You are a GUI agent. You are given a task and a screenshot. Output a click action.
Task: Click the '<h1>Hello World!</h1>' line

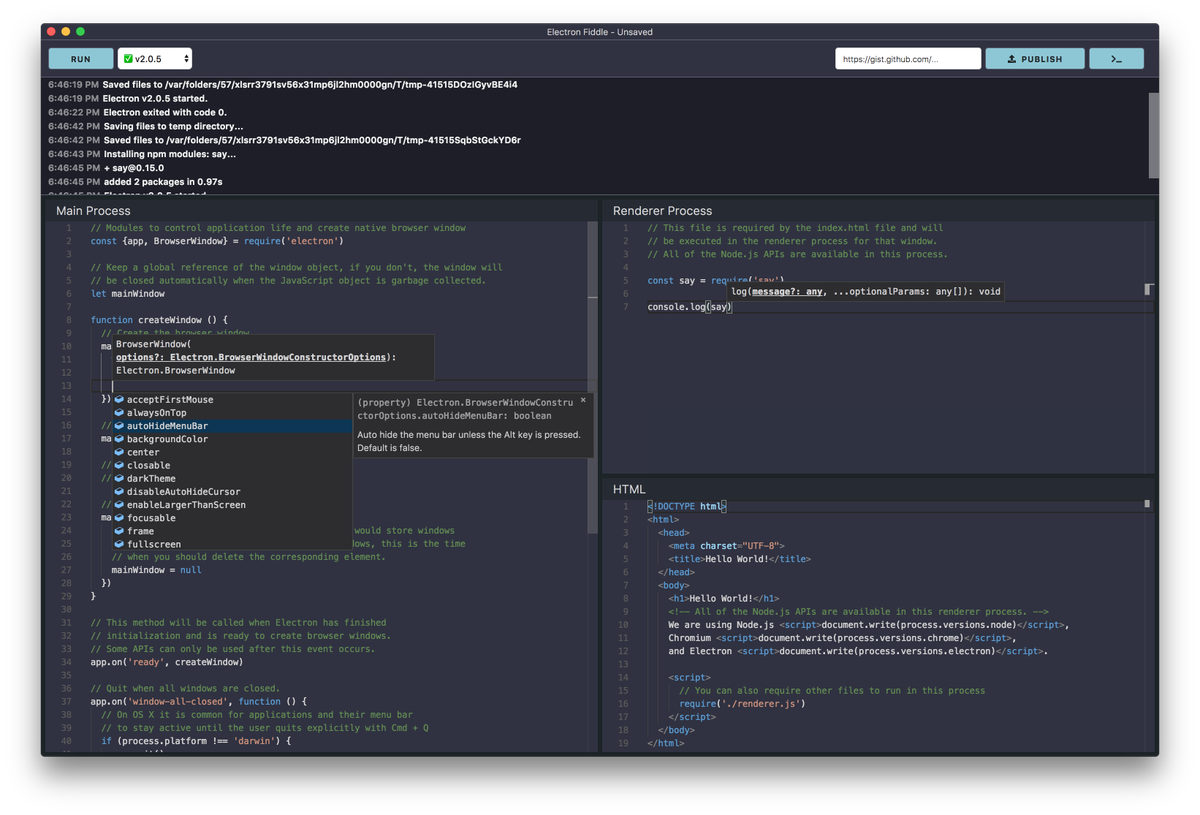coord(723,599)
